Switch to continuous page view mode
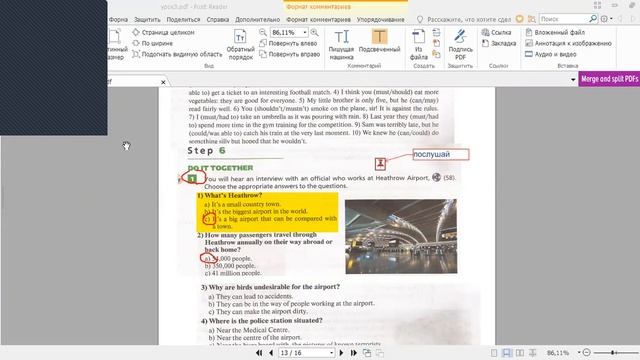The width and height of the screenshot is (640, 360). [507, 353]
